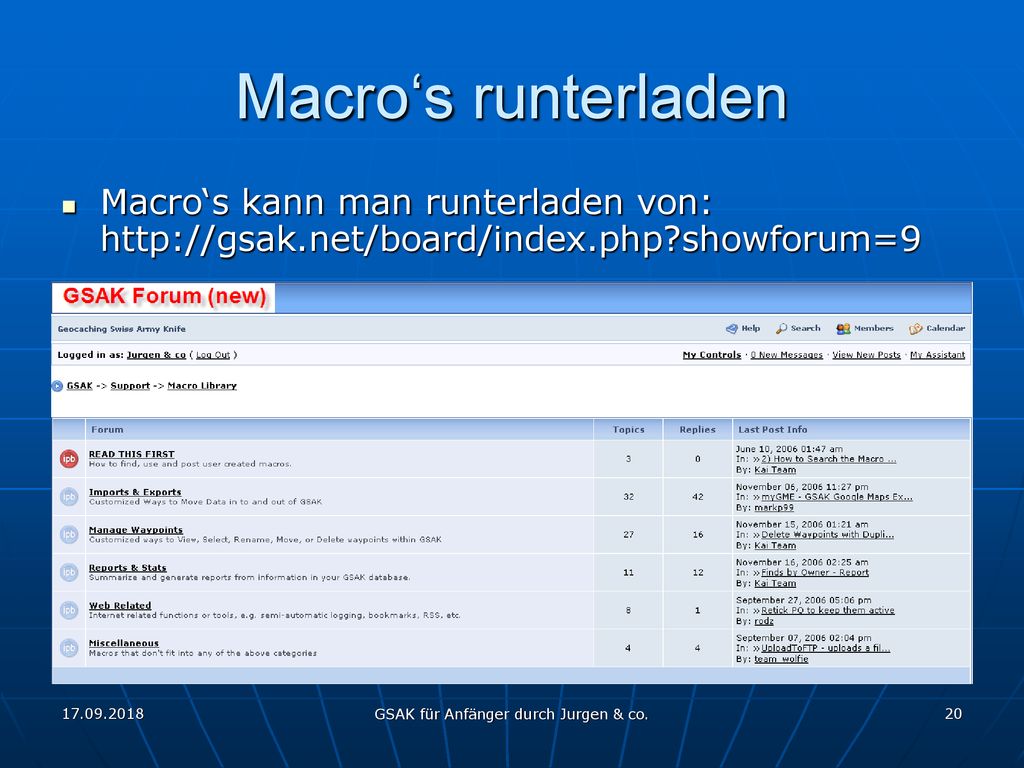Check the 0 New Messages link
Viewport: 1024px width, 768px height.
[786, 355]
